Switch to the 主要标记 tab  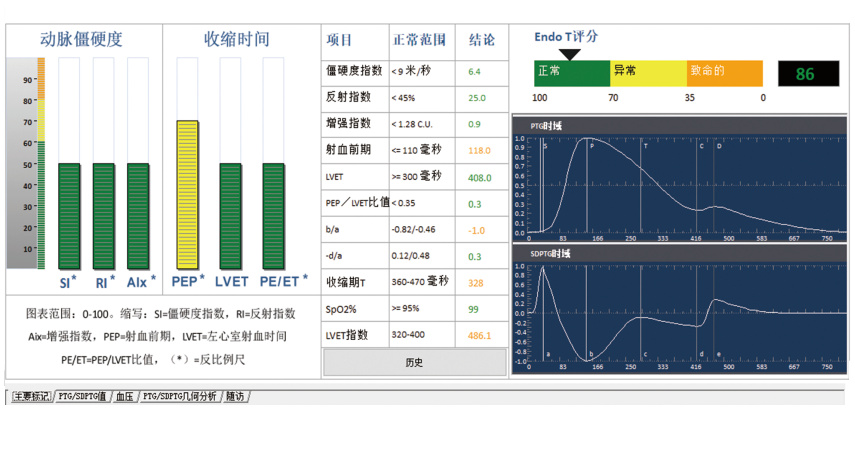(x=30, y=397)
